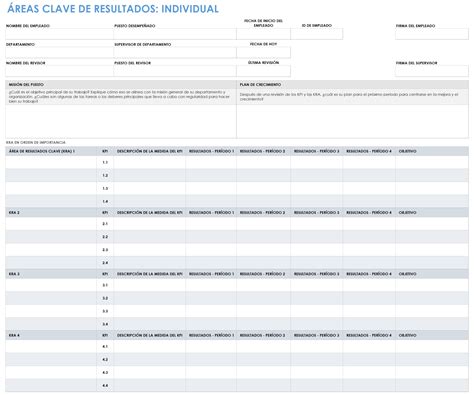Click the SUPERVISOR DE DEPARTAMENTO input cell

[175, 53]
